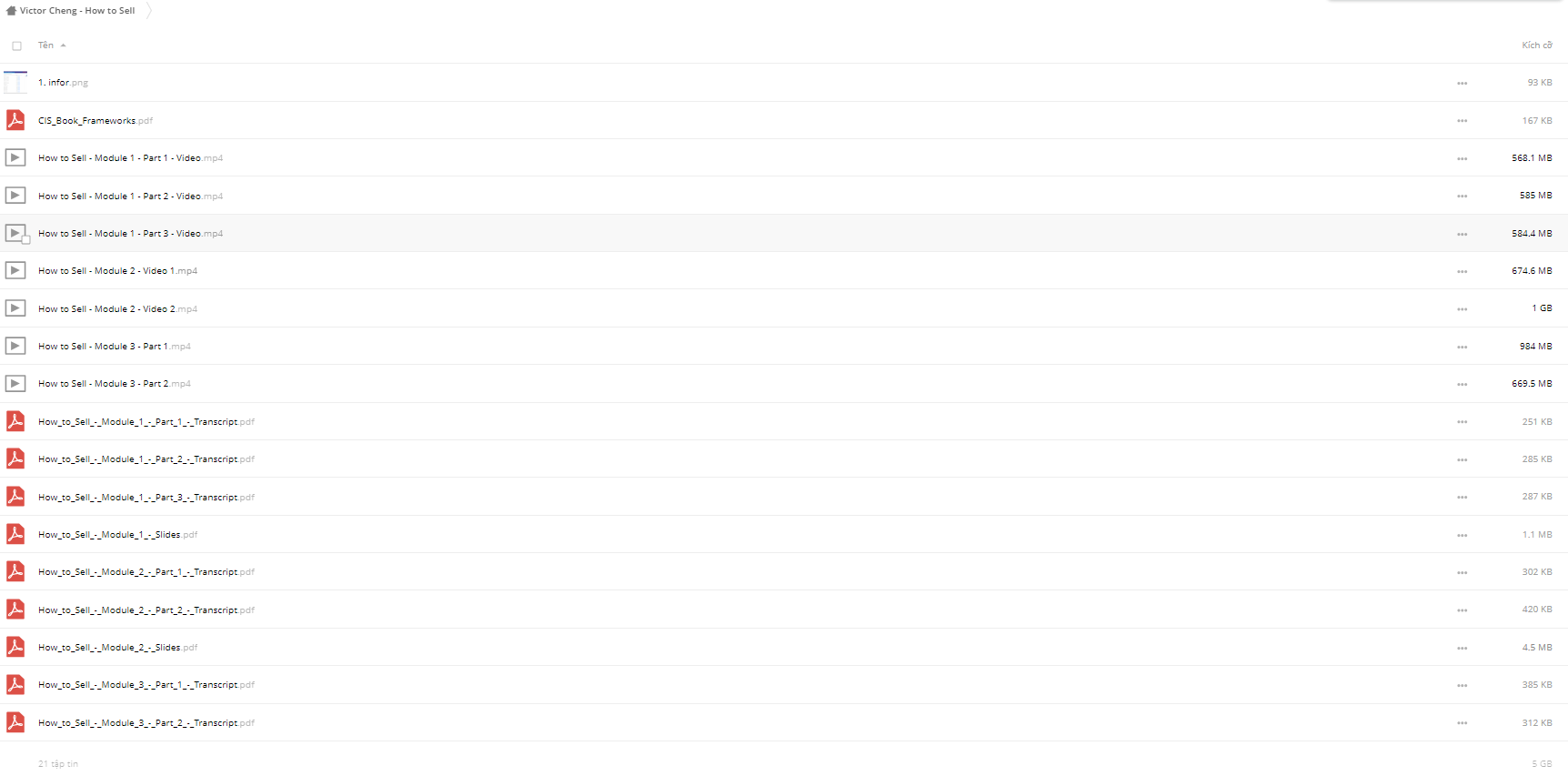Open more options for Module_2 Slides pdf
The width and height of the screenshot is (1568, 776).
[x=1462, y=649]
